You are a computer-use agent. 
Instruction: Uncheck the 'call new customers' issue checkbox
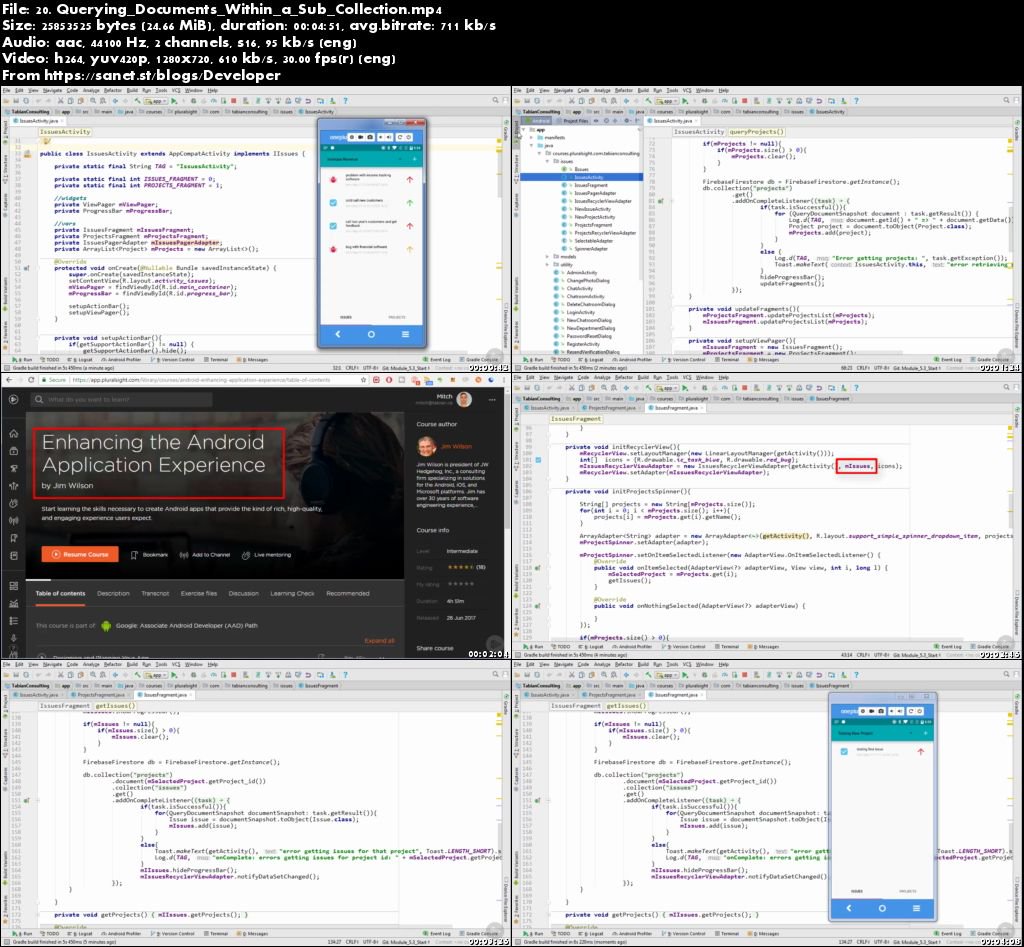pyautogui.click(x=333, y=202)
